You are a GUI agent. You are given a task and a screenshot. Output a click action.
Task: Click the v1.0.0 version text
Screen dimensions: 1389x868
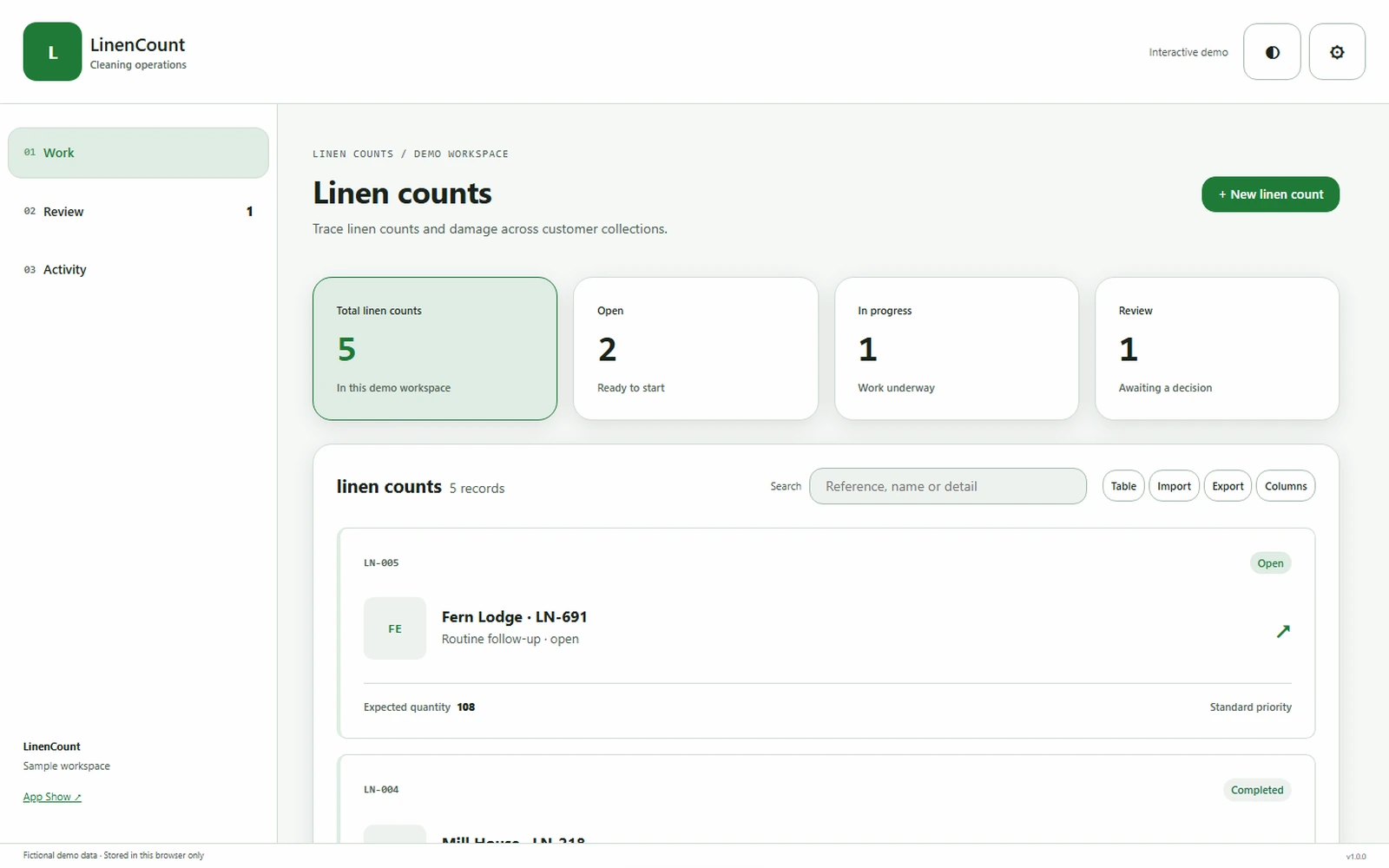coord(1356,857)
